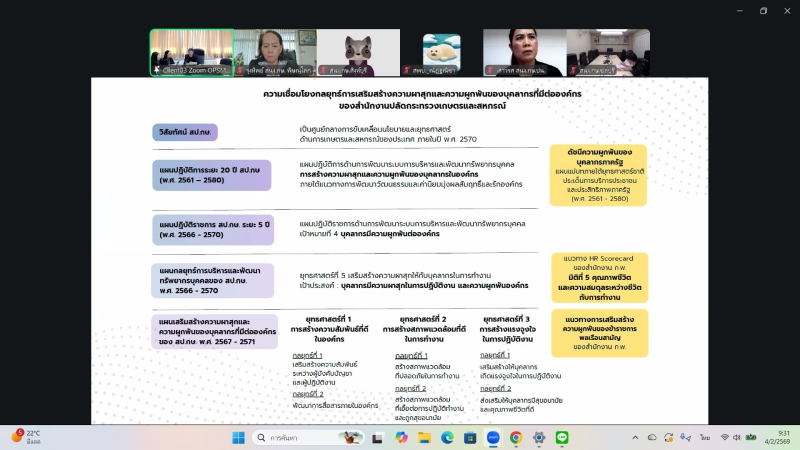Open Settings gear icon in taskbar
This screenshot has height=450, width=800.
coord(539,438)
